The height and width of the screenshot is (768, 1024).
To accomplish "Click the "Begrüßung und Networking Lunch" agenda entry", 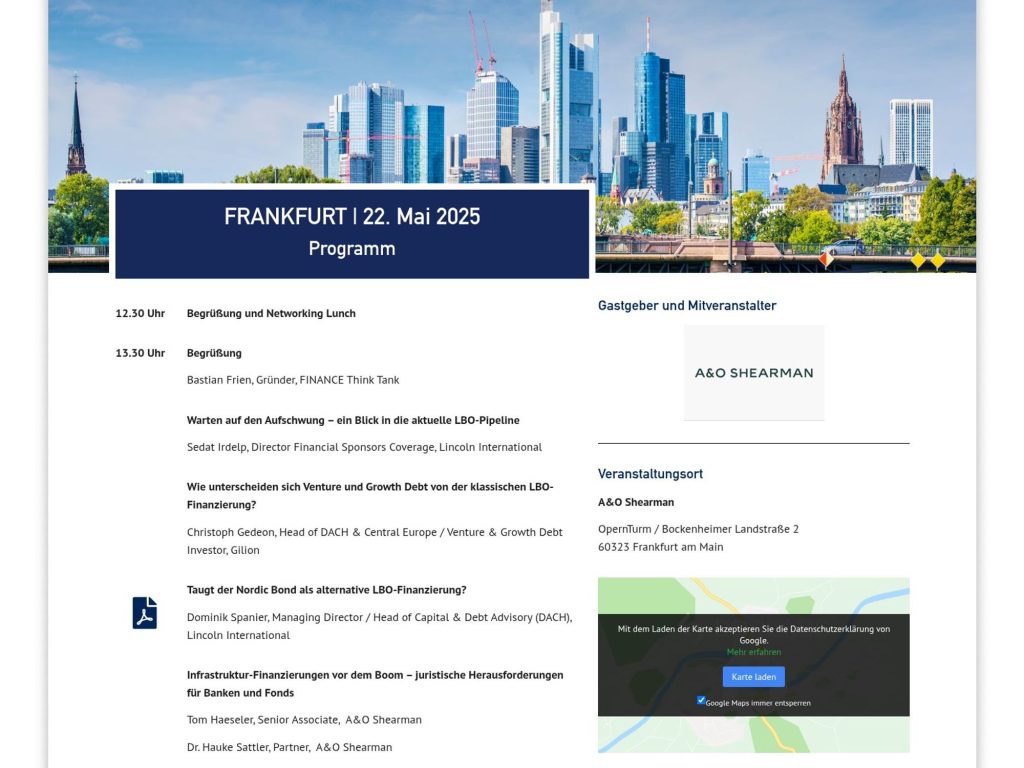I will 271,313.
